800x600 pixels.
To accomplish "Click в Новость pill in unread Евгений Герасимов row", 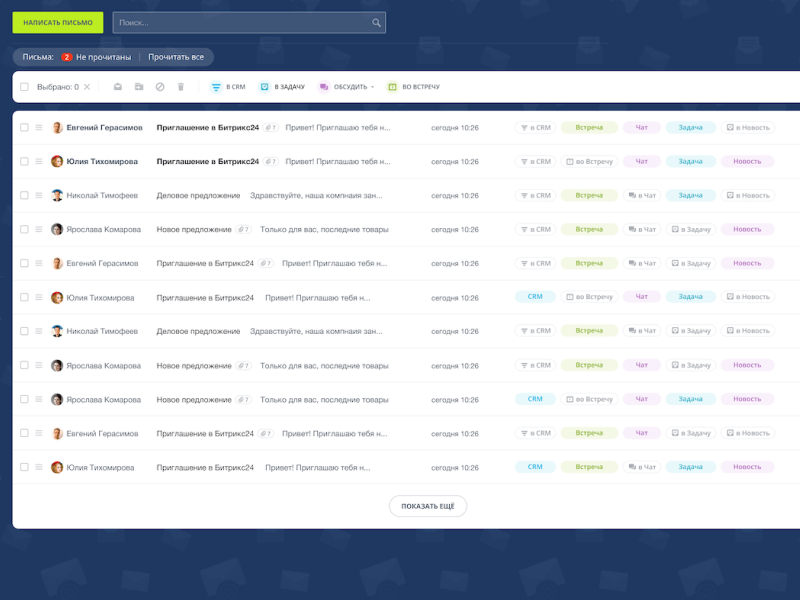I will tap(748, 128).
